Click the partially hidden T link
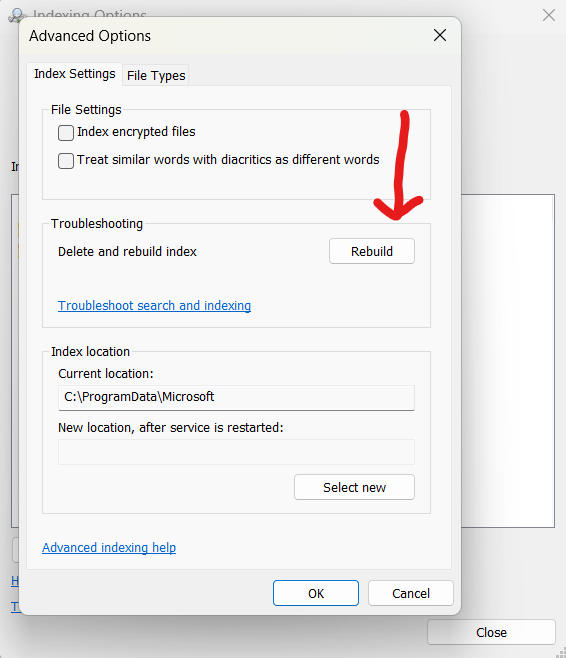The height and width of the screenshot is (658, 566). point(15,607)
